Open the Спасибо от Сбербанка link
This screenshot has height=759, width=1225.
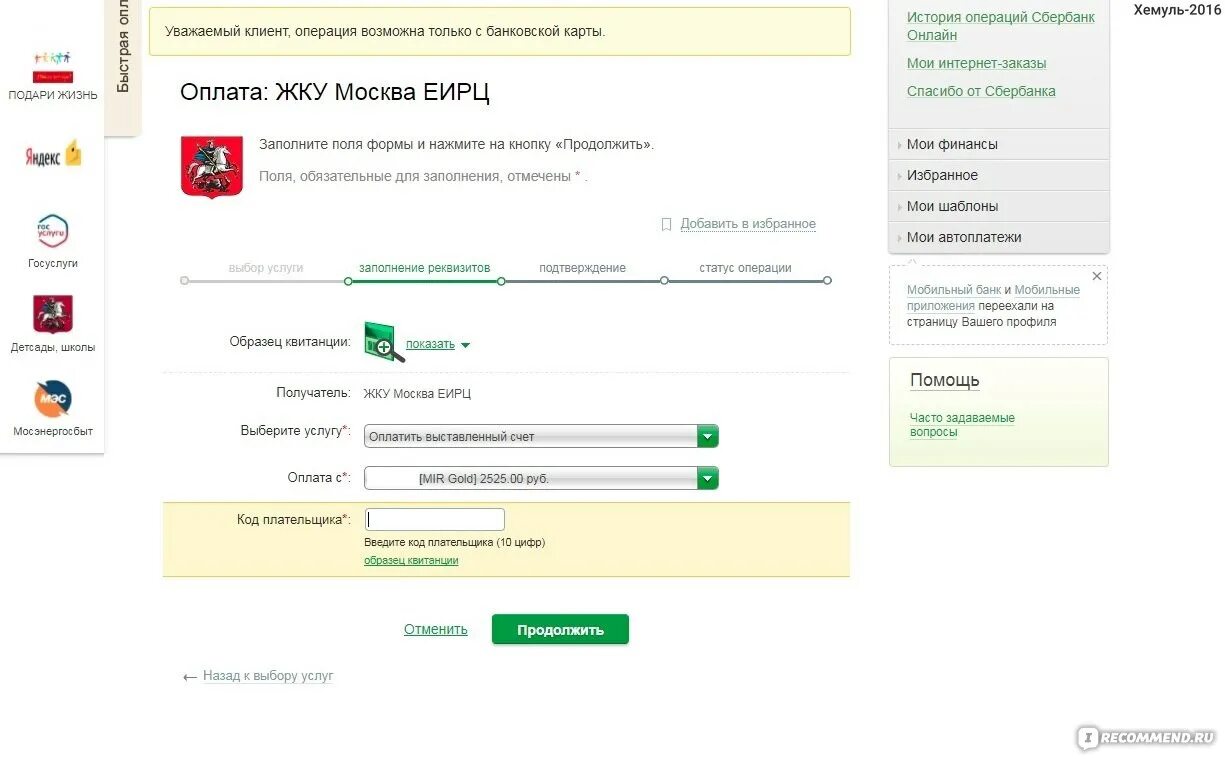tap(981, 91)
